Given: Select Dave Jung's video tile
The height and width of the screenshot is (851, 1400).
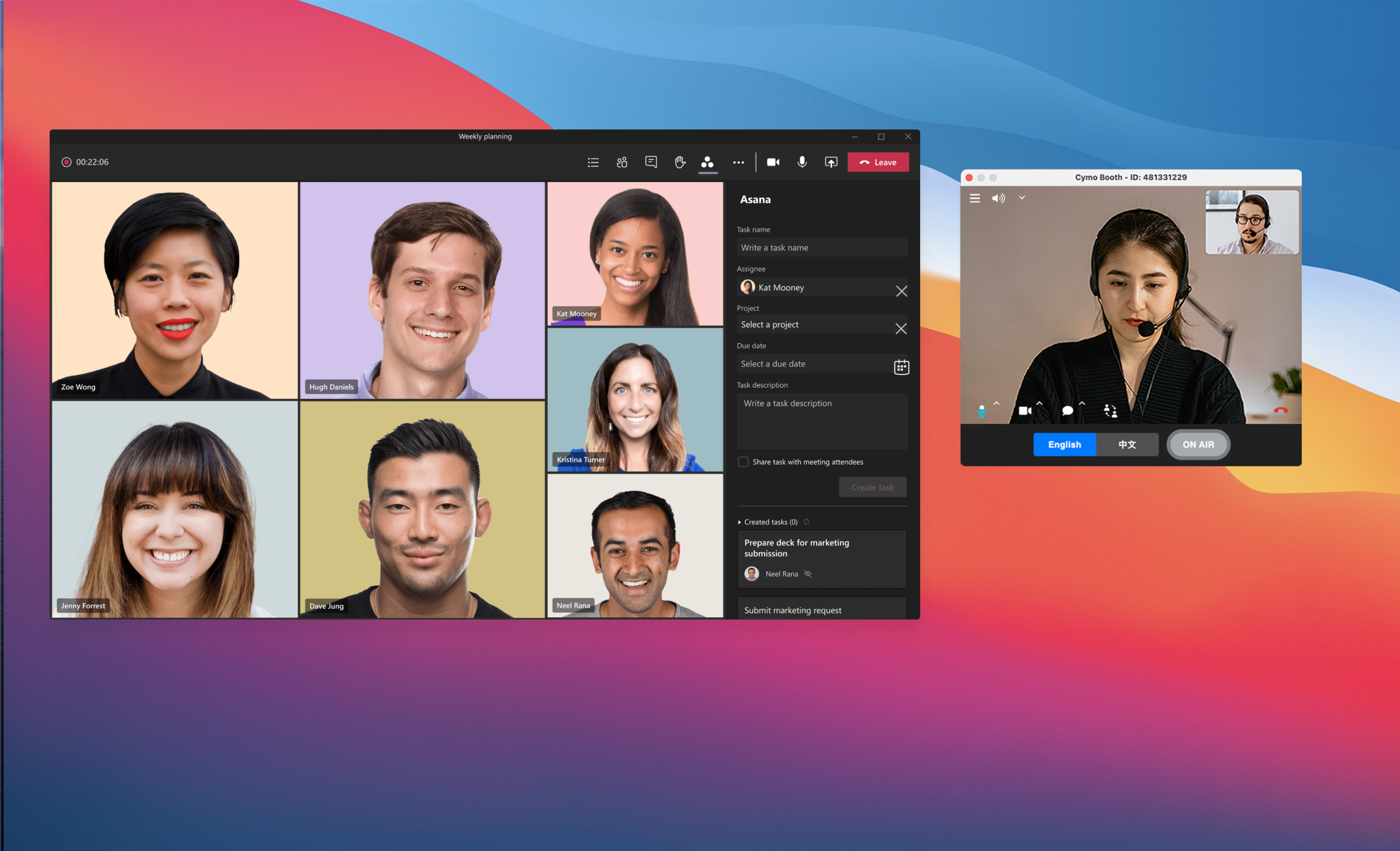Looking at the screenshot, I should 422,509.
